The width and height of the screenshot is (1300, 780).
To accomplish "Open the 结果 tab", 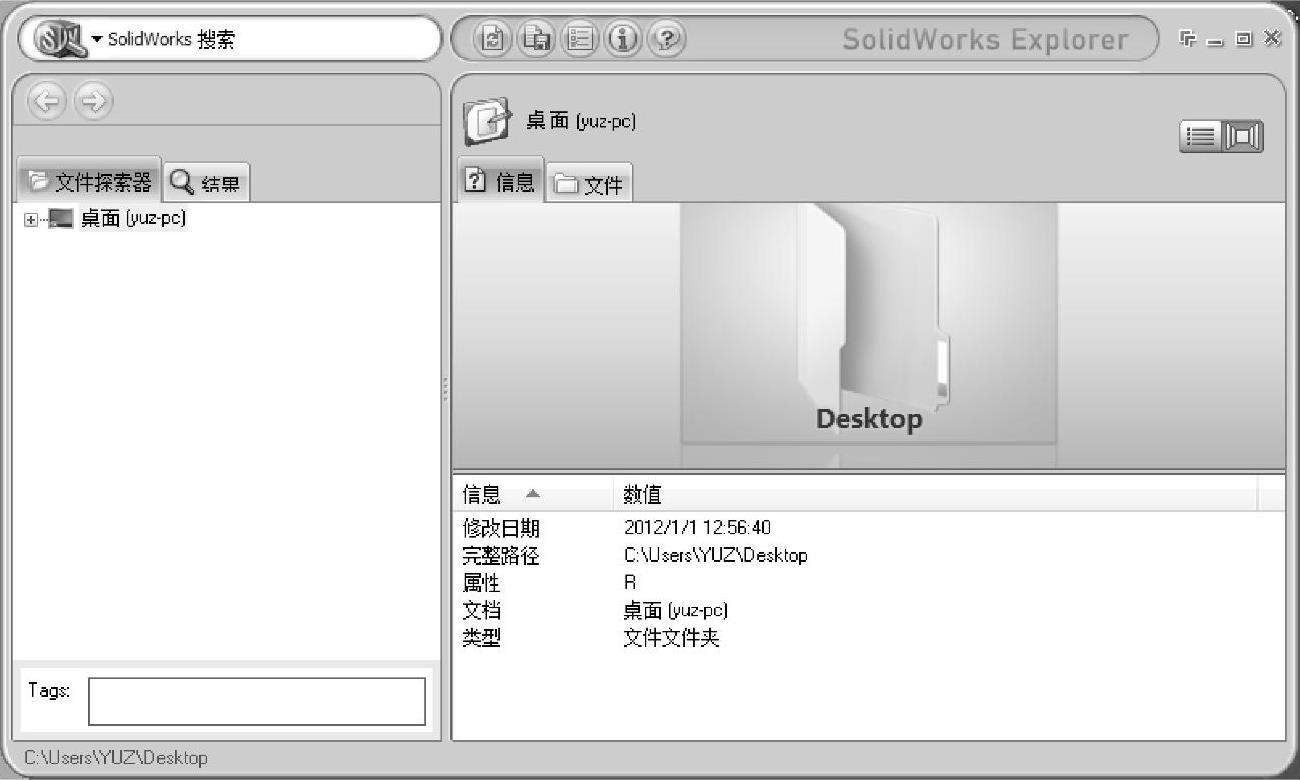I will 205,183.
